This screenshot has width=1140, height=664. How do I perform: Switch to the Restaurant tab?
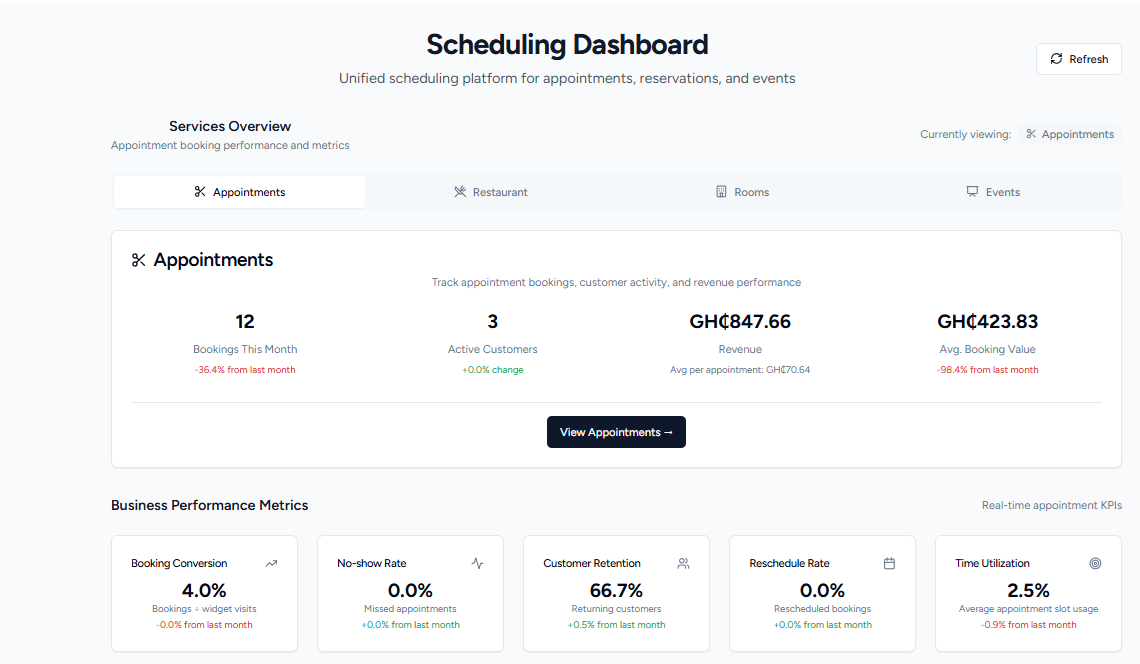pyautogui.click(x=491, y=192)
